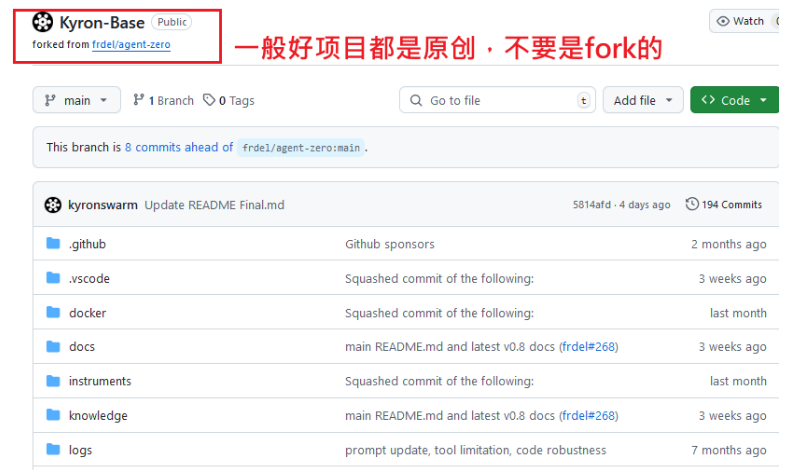Viewport: 790px width, 470px height.
Task: Click the t shortcut key hint badge
Action: (583, 101)
